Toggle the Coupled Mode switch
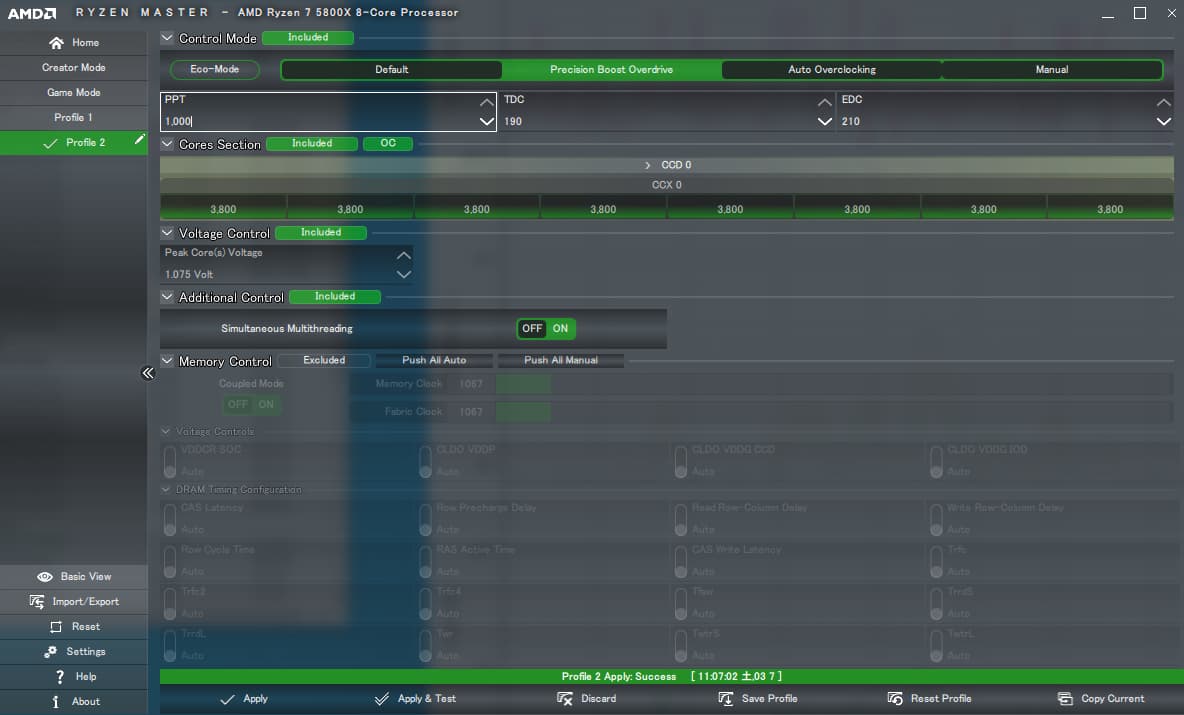Image resolution: width=1184 pixels, height=715 pixels. [x=251, y=404]
